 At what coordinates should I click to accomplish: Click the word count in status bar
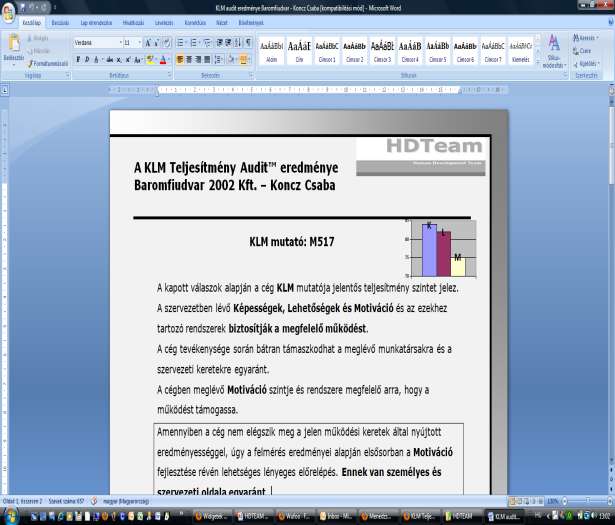coord(66,501)
